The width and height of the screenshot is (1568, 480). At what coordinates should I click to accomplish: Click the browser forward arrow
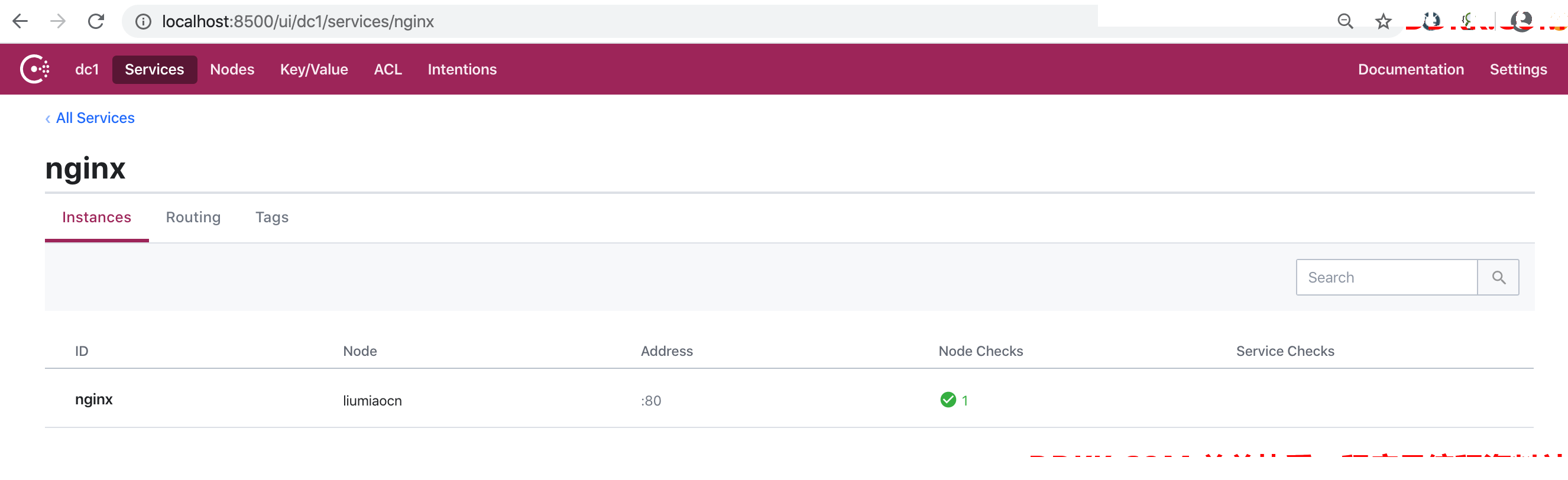point(58,21)
